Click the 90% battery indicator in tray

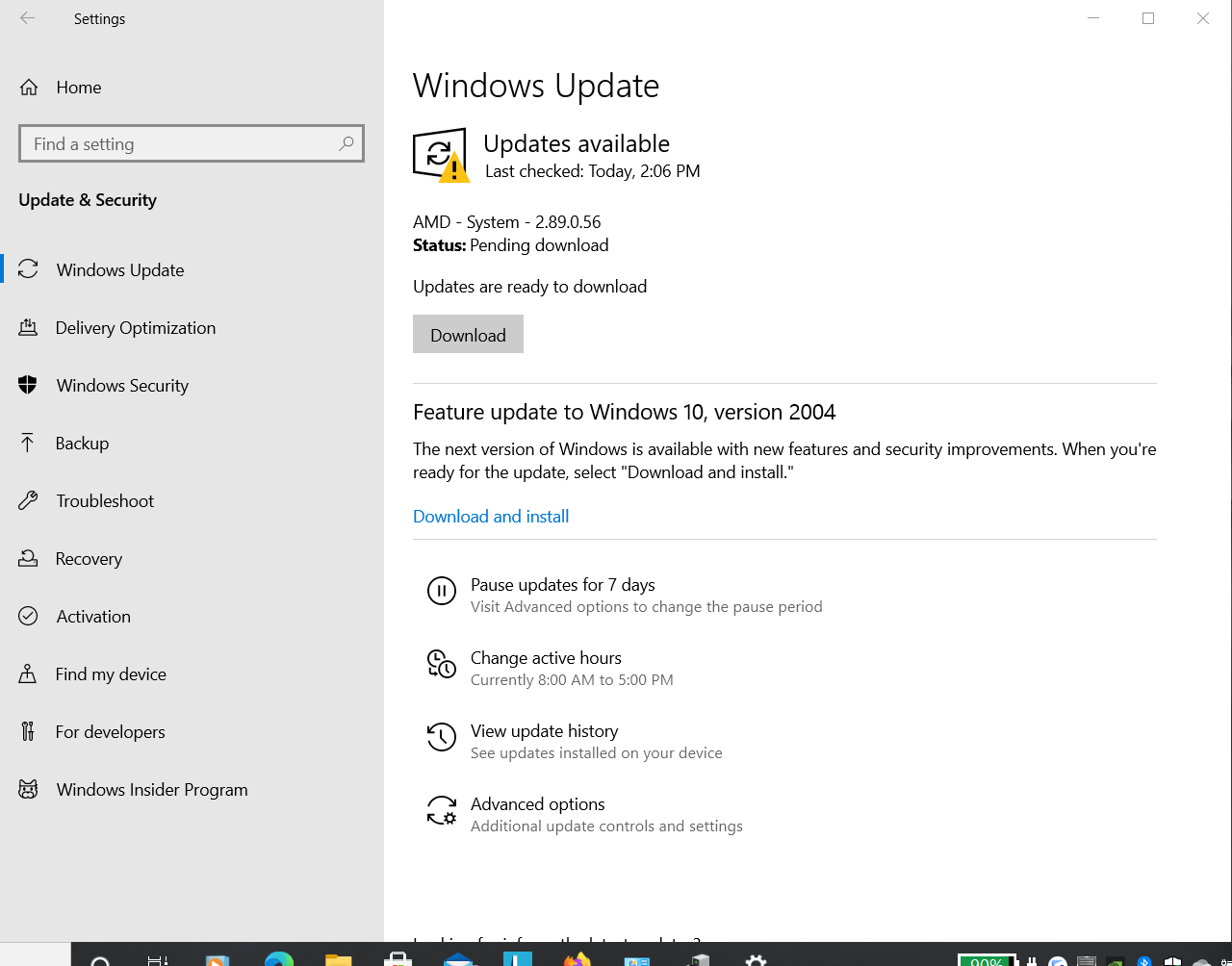(x=988, y=960)
